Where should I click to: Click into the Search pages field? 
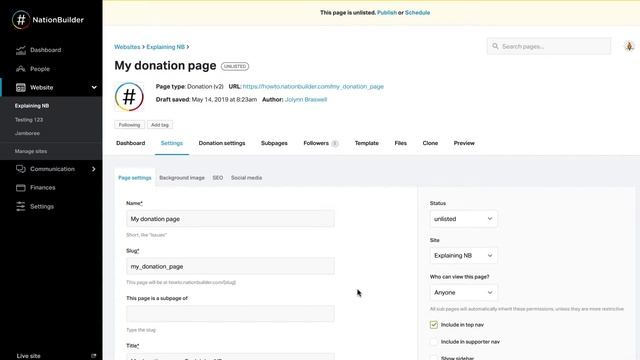point(549,47)
